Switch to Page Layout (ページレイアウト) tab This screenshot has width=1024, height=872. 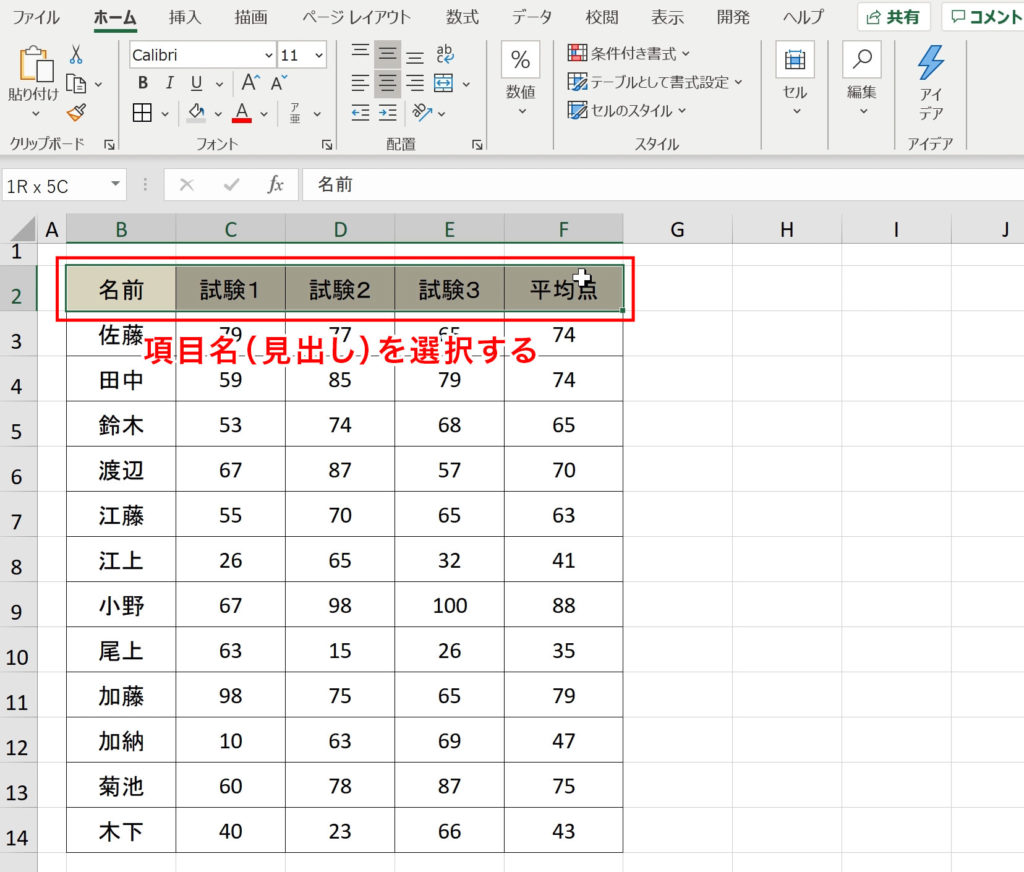pos(357,17)
